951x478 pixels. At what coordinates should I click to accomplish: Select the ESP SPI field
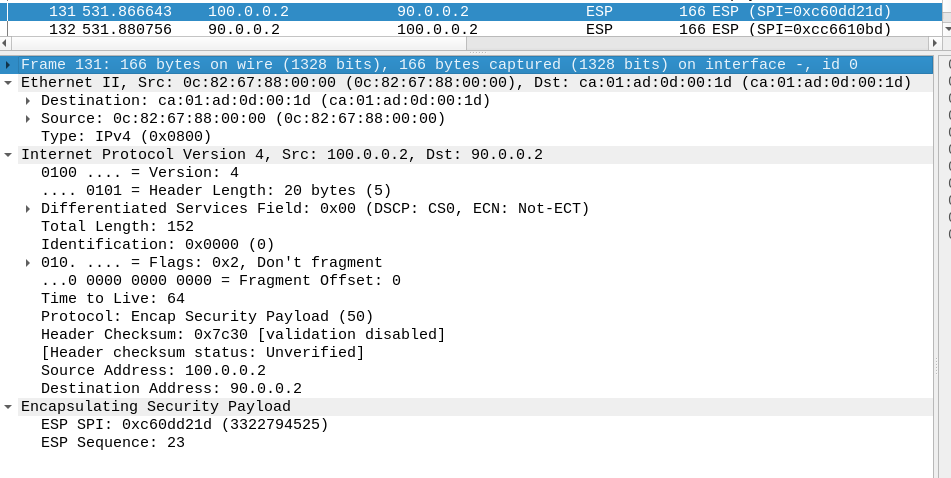click(x=185, y=425)
